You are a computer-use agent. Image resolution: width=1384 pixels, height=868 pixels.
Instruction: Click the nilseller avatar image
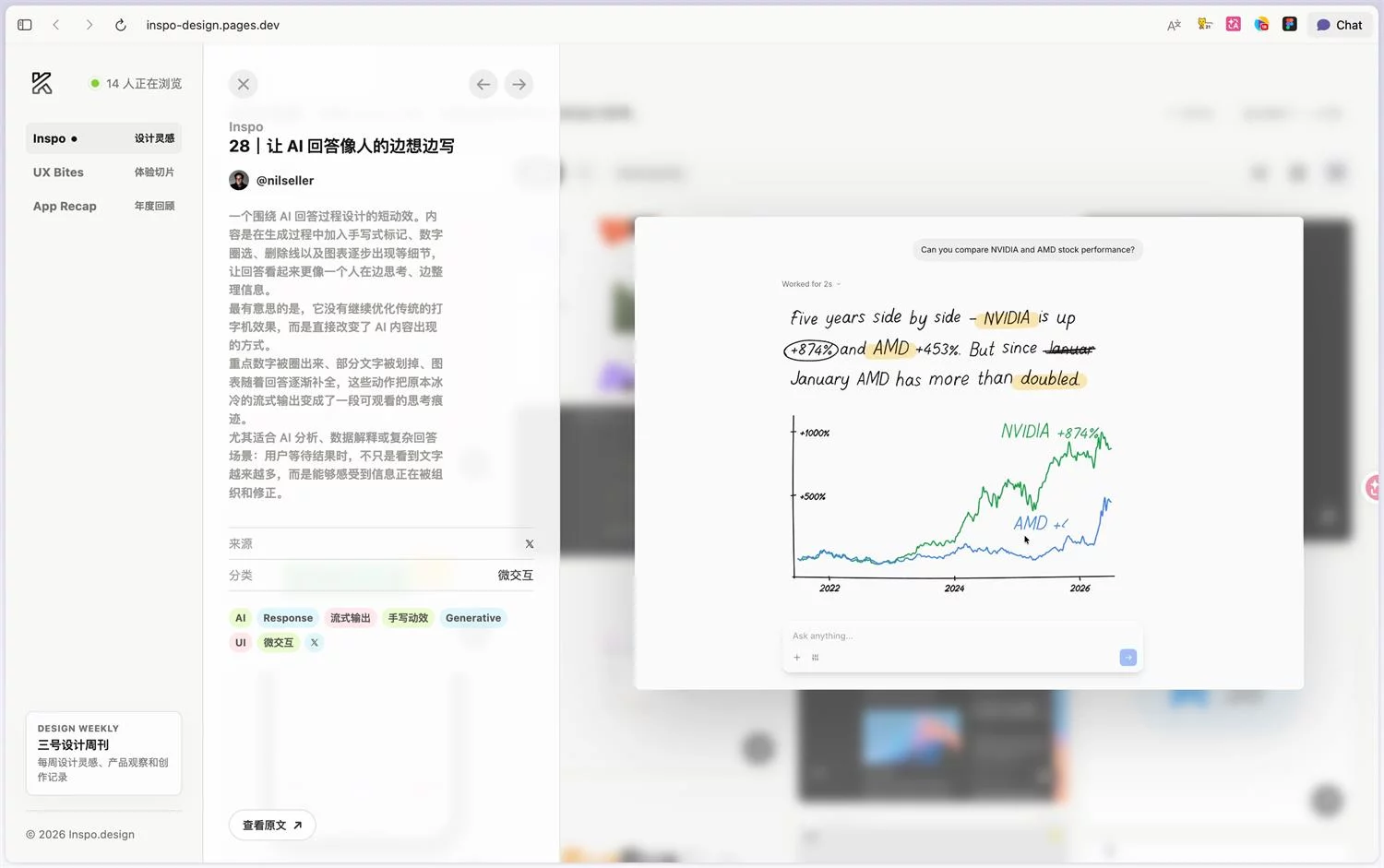tap(239, 180)
